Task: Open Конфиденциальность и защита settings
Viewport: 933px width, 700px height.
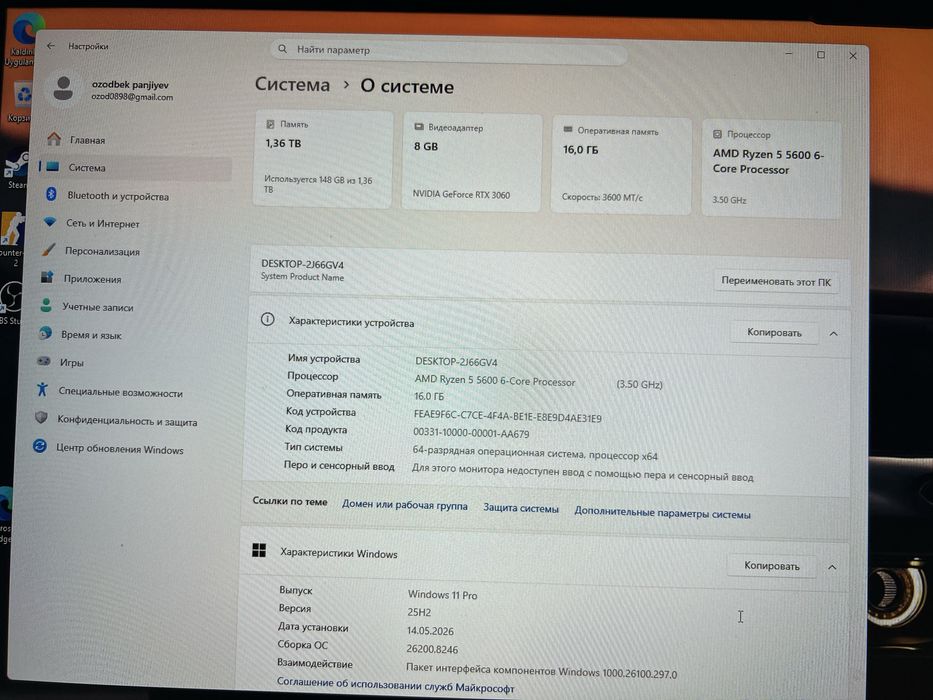Action: (x=125, y=420)
